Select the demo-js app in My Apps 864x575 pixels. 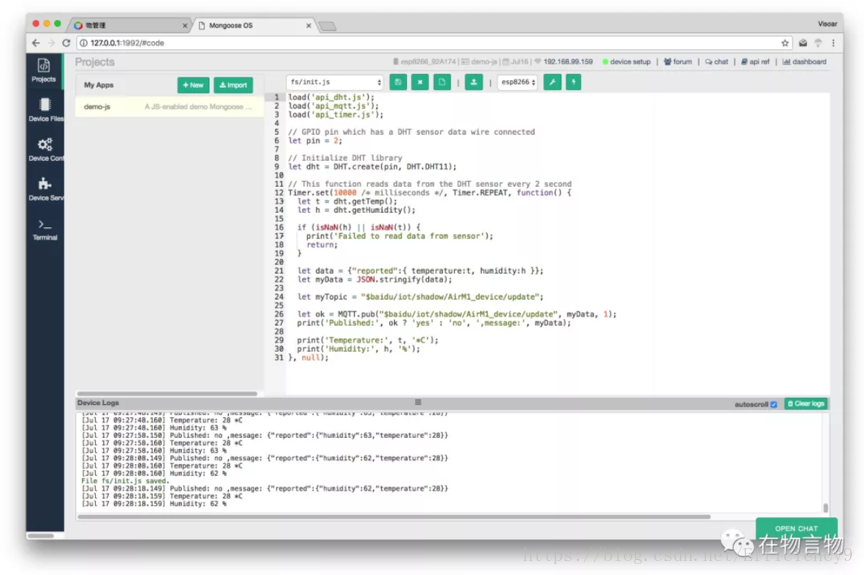169,107
